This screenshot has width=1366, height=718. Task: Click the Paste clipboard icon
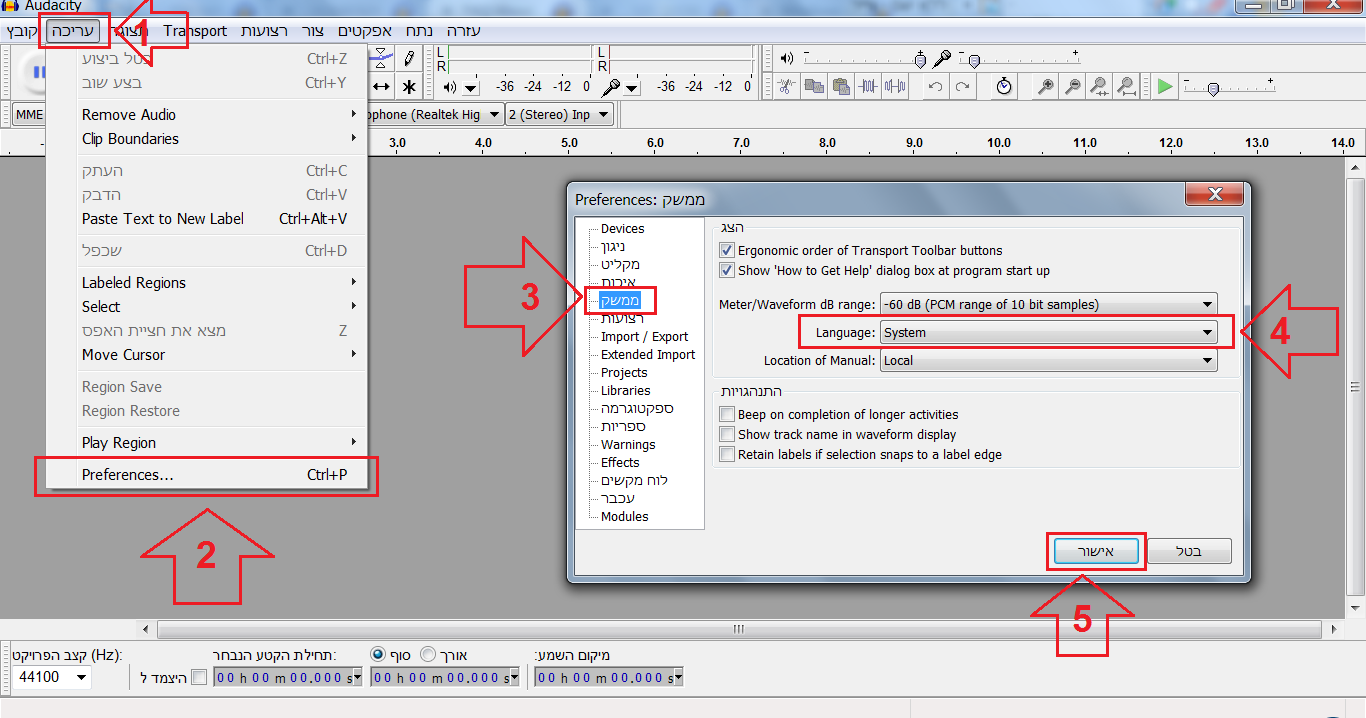pos(841,87)
